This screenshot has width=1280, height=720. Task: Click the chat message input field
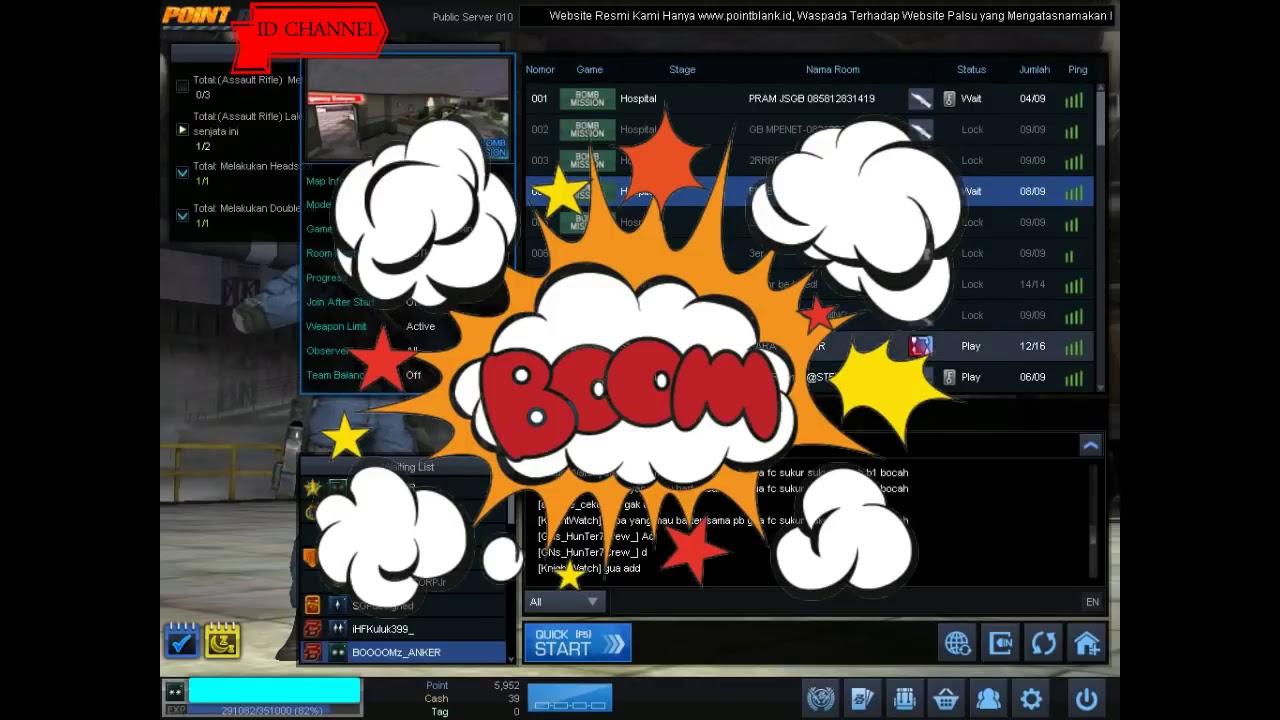tap(845, 602)
